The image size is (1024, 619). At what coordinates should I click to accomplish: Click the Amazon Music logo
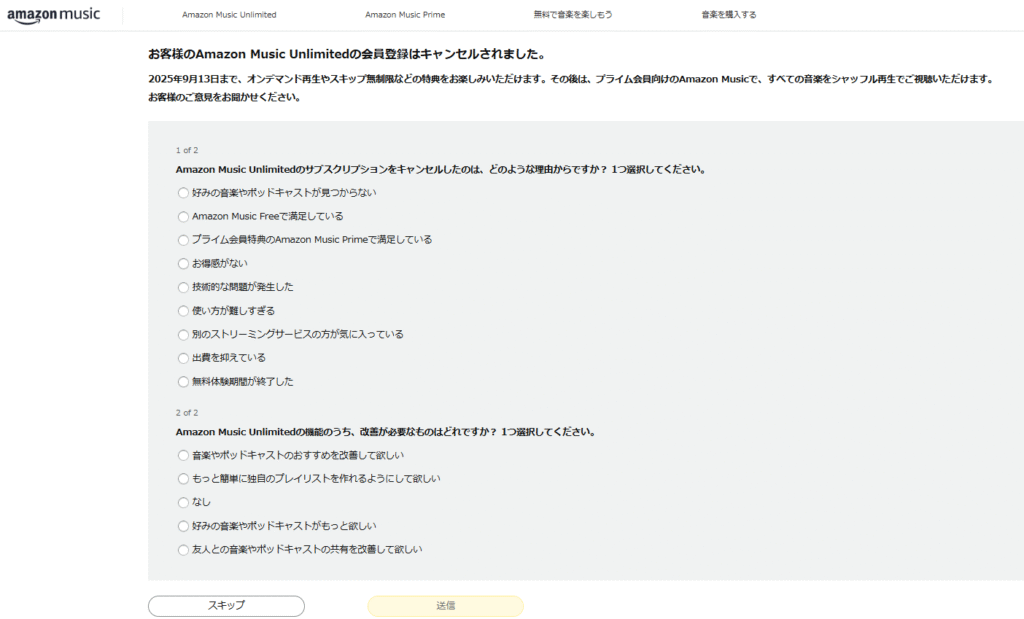pos(54,15)
